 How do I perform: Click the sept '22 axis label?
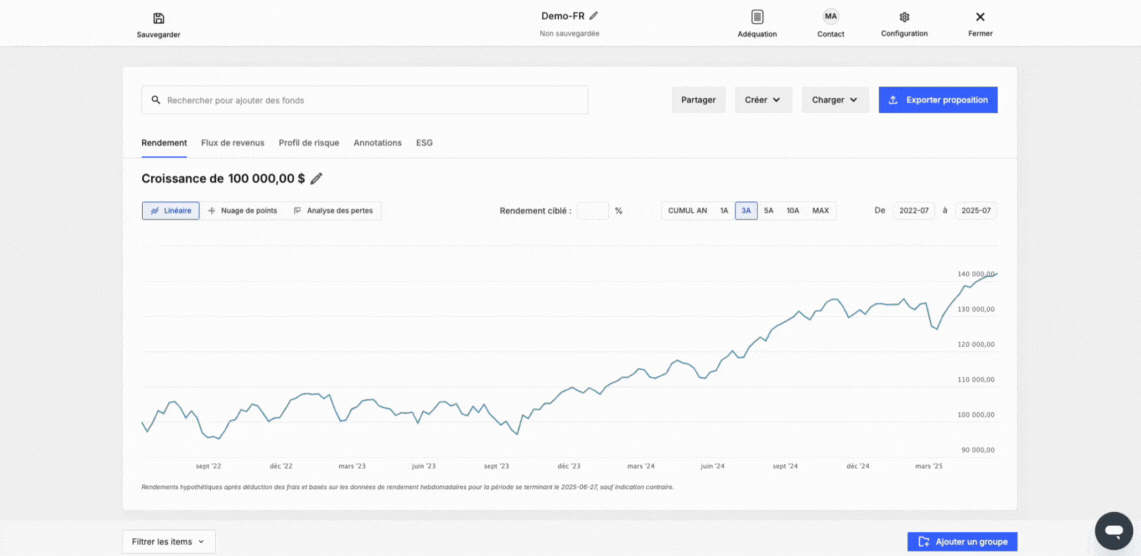[x=209, y=466]
